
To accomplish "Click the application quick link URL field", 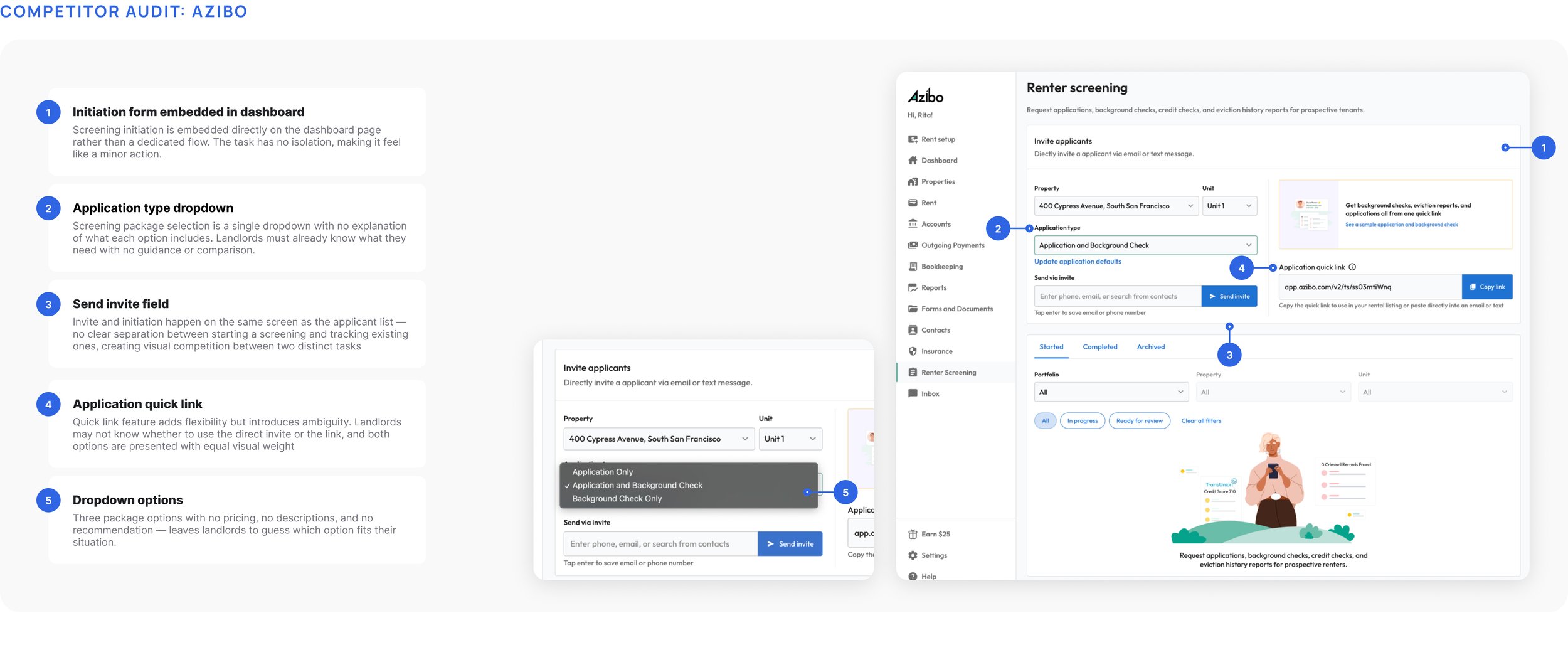I will pyautogui.click(x=1370, y=287).
